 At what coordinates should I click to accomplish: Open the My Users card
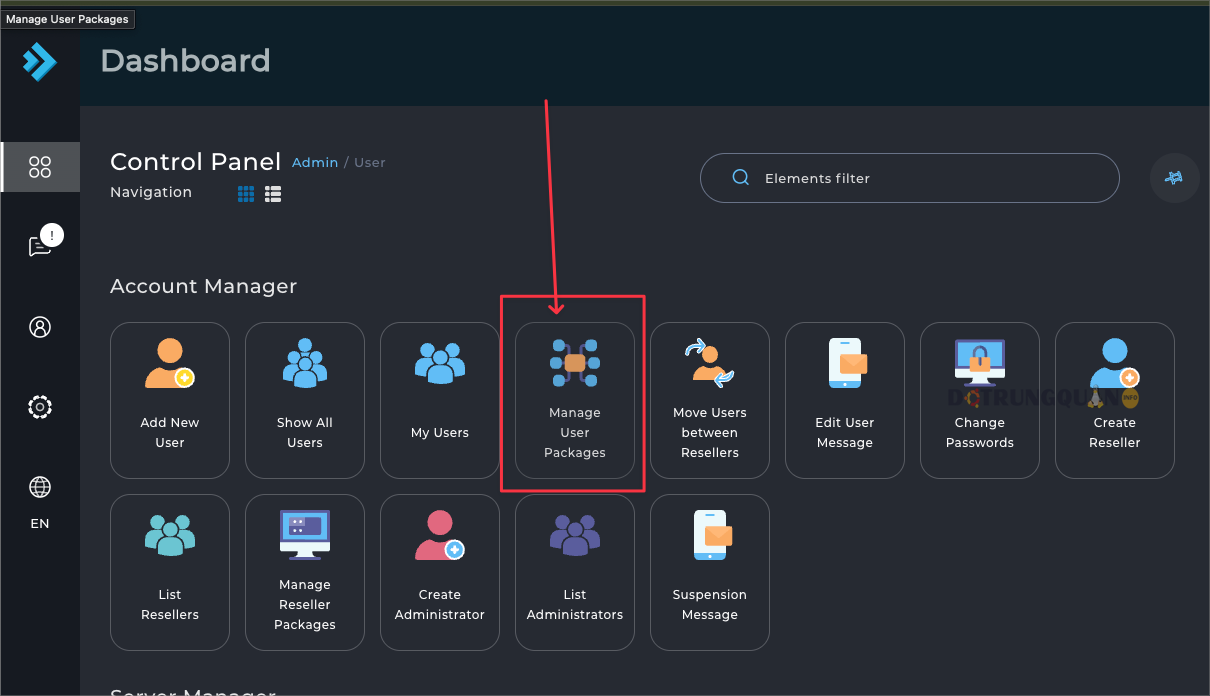tap(440, 400)
